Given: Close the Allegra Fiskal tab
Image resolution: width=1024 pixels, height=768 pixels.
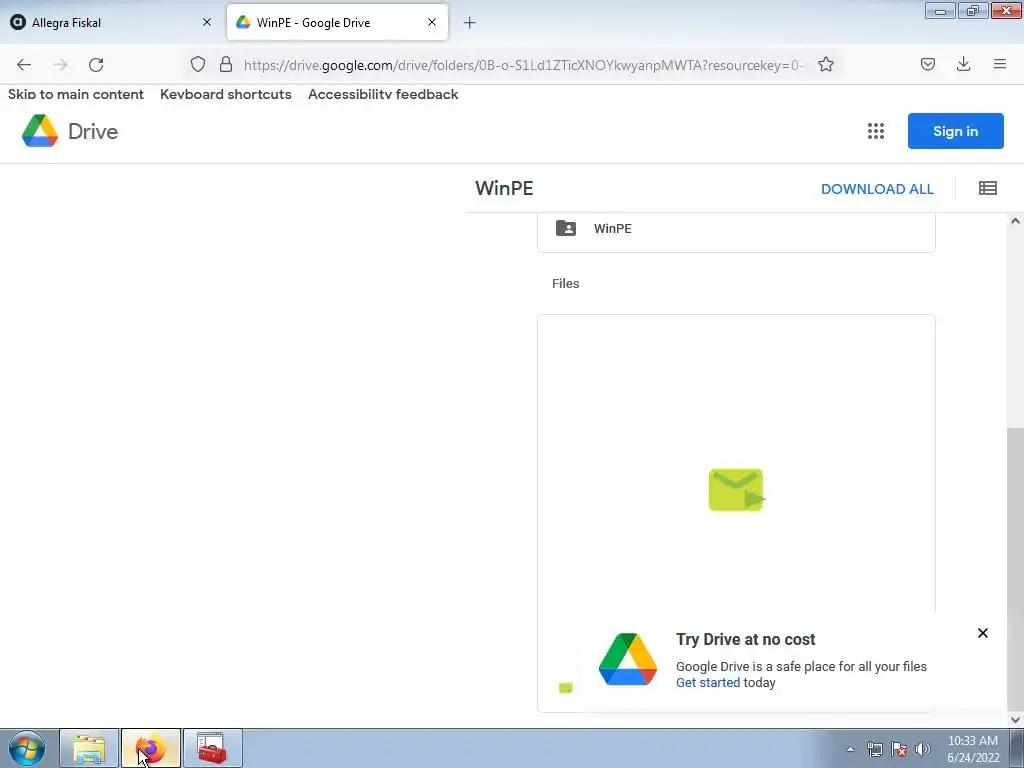Looking at the screenshot, I should click(206, 22).
